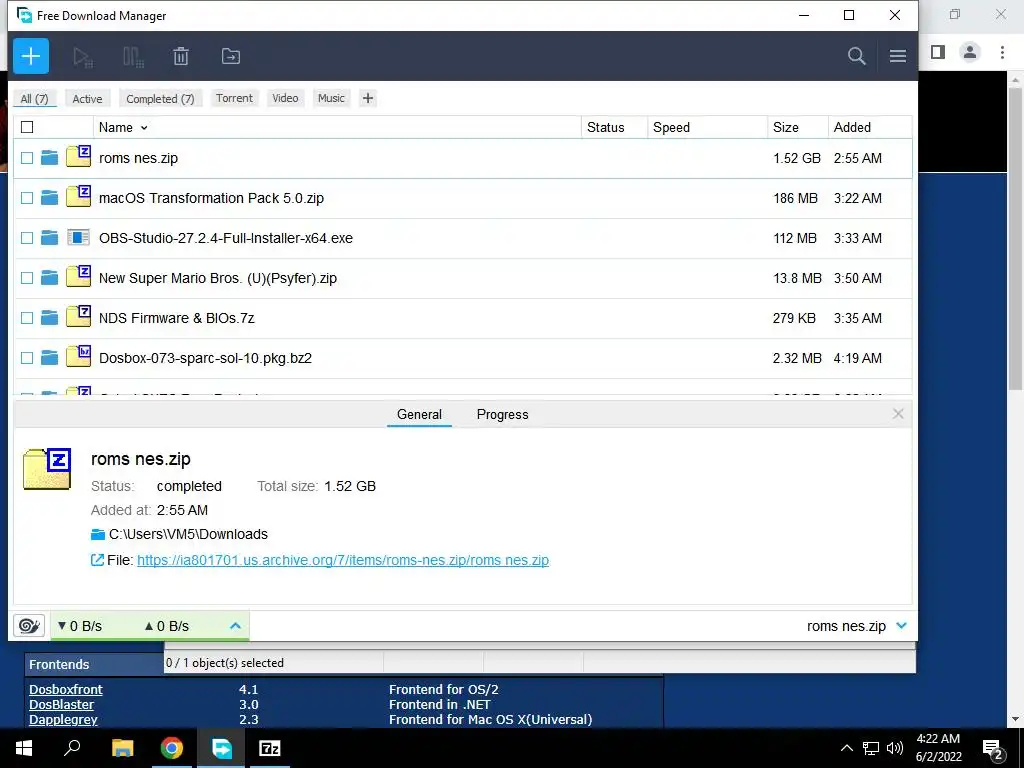Open Chrome side panel icon
The width and height of the screenshot is (1024, 768).
[938, 52]
